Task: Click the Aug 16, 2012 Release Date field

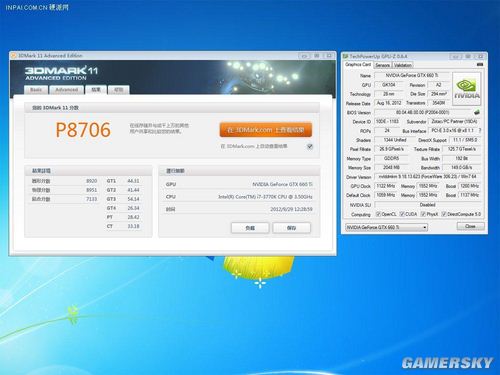Action: click(x=389, y=103)
